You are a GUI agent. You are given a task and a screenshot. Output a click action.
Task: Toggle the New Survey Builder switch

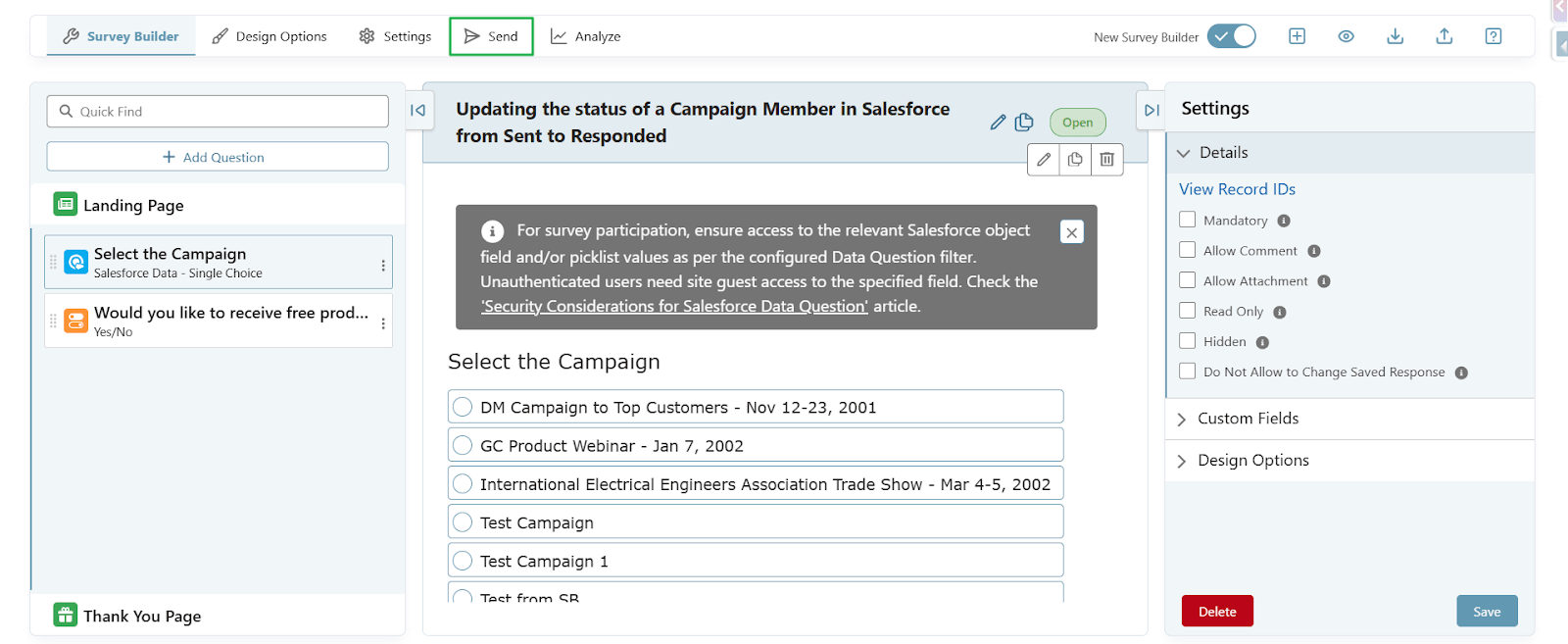click(x=1232, y=36)
